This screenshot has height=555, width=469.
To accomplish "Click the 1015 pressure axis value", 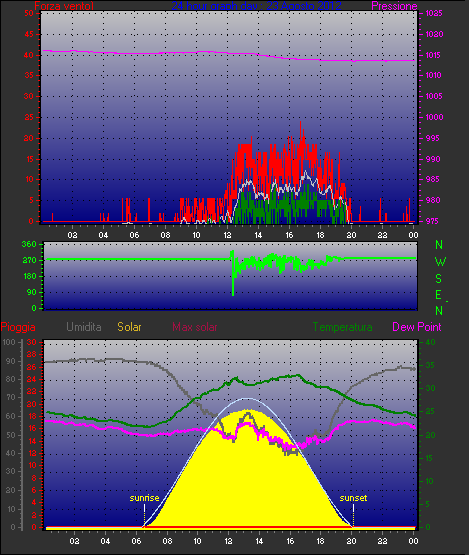I will click(434, 55).
